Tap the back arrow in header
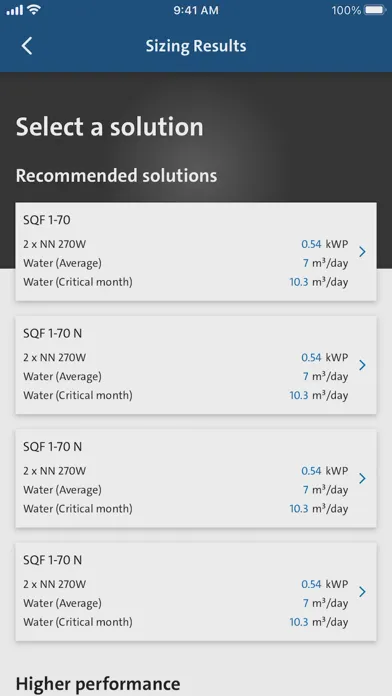 (x=27, y=46)
